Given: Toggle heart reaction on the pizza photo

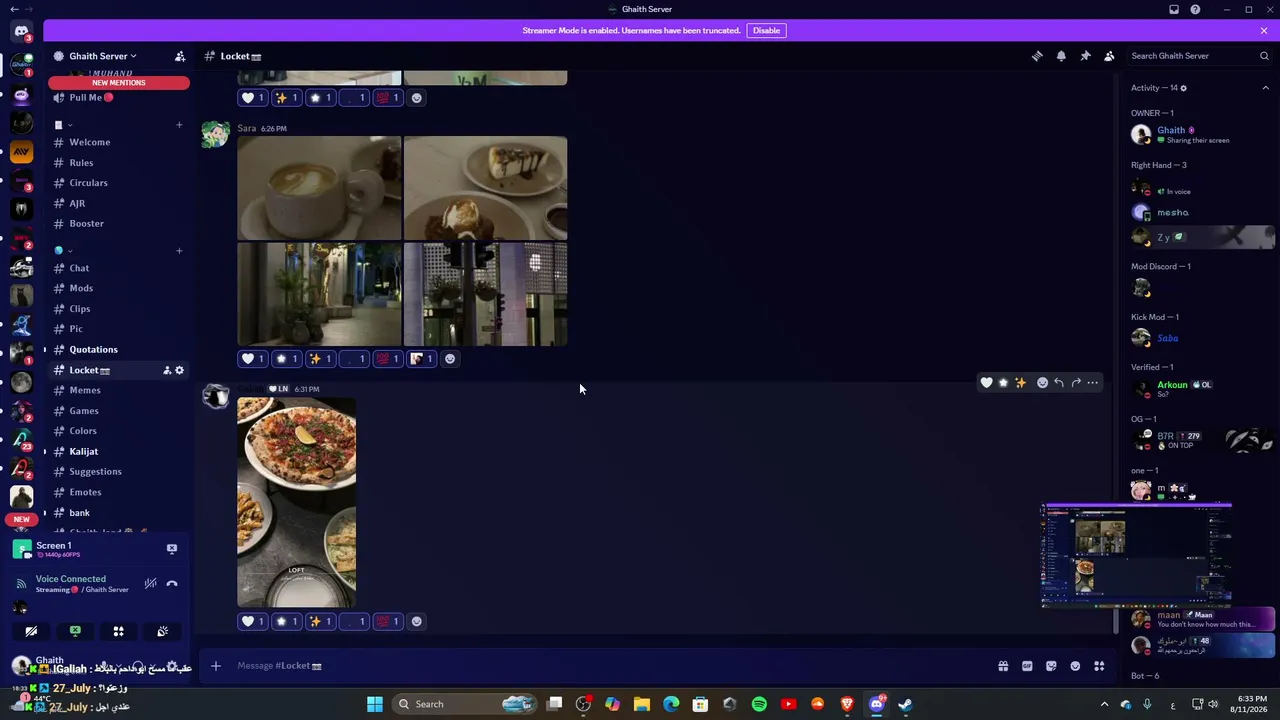Looking at the screenshot, I should [x=253, y=621].
